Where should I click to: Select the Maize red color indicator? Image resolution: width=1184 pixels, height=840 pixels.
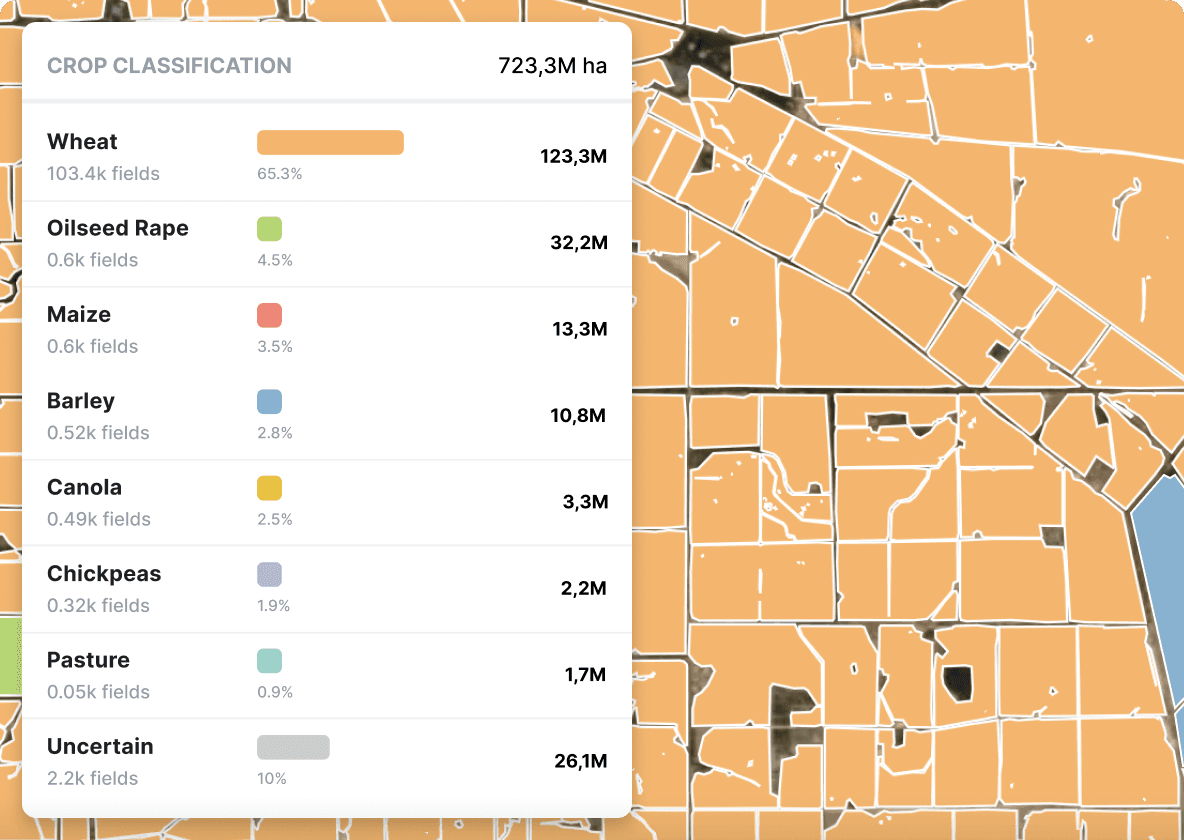(268, 315)
